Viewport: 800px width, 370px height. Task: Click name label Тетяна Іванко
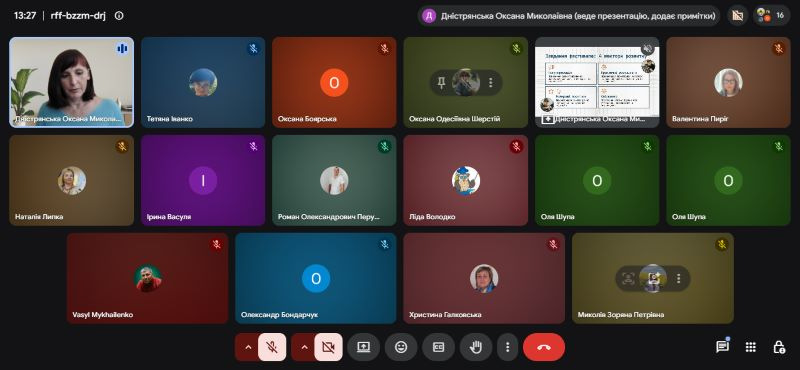[170, 119]
